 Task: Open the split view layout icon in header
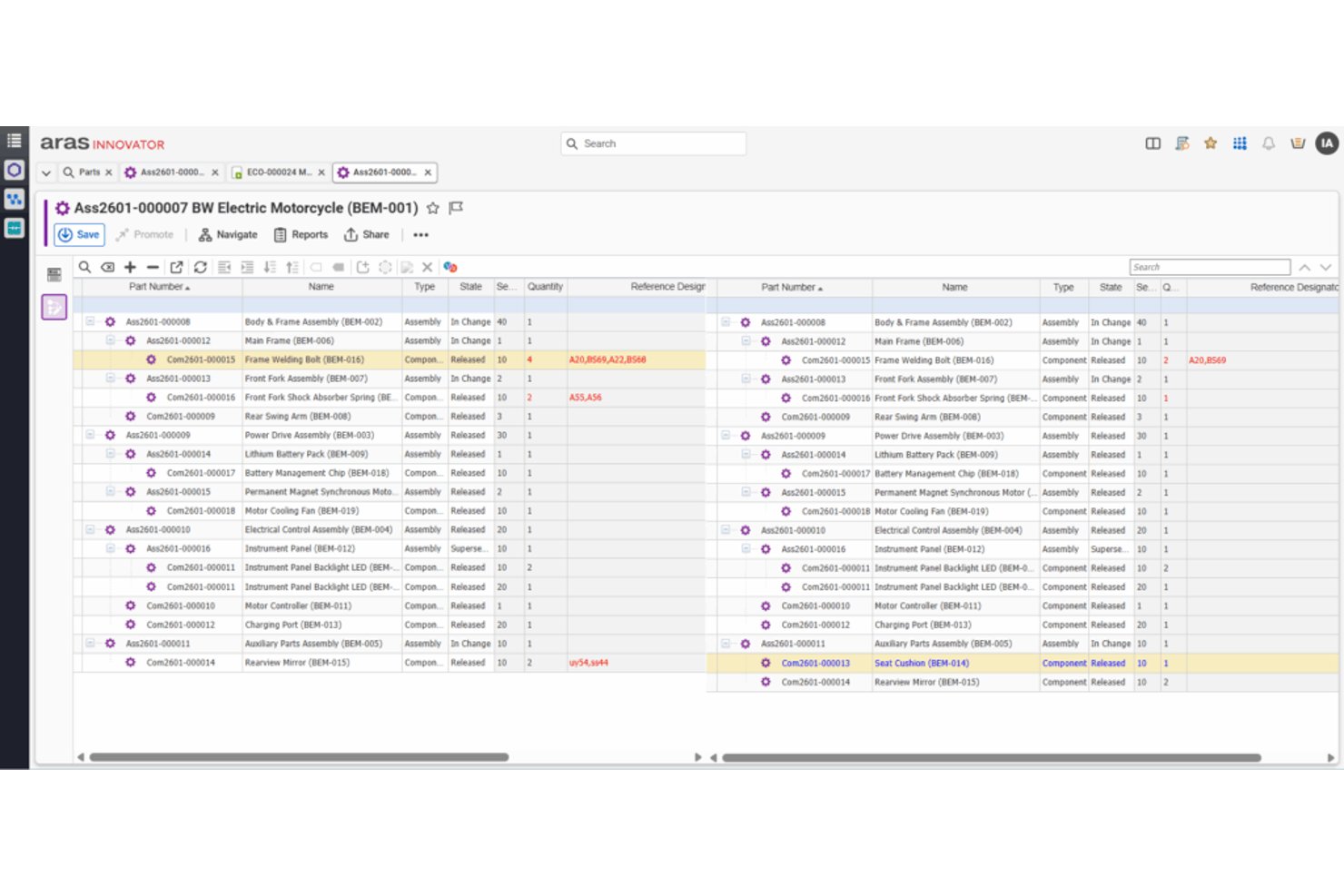point(1152,143)
